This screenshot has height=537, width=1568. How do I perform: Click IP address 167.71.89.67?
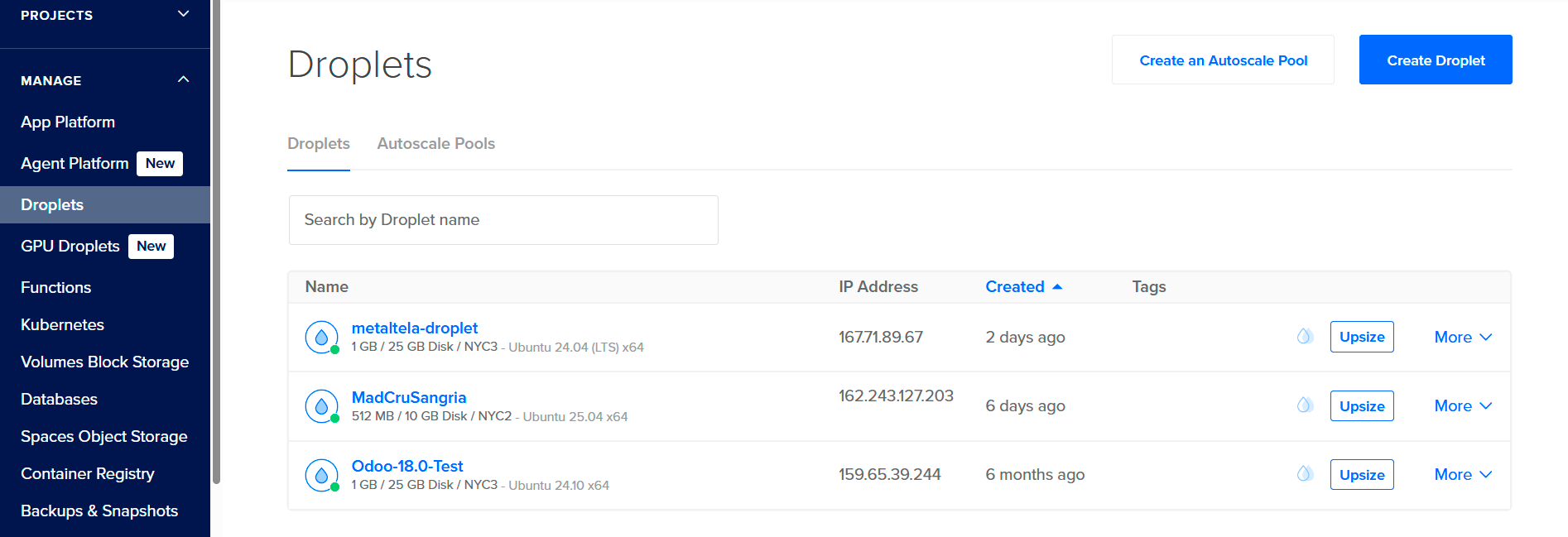(x=880, y=337)
